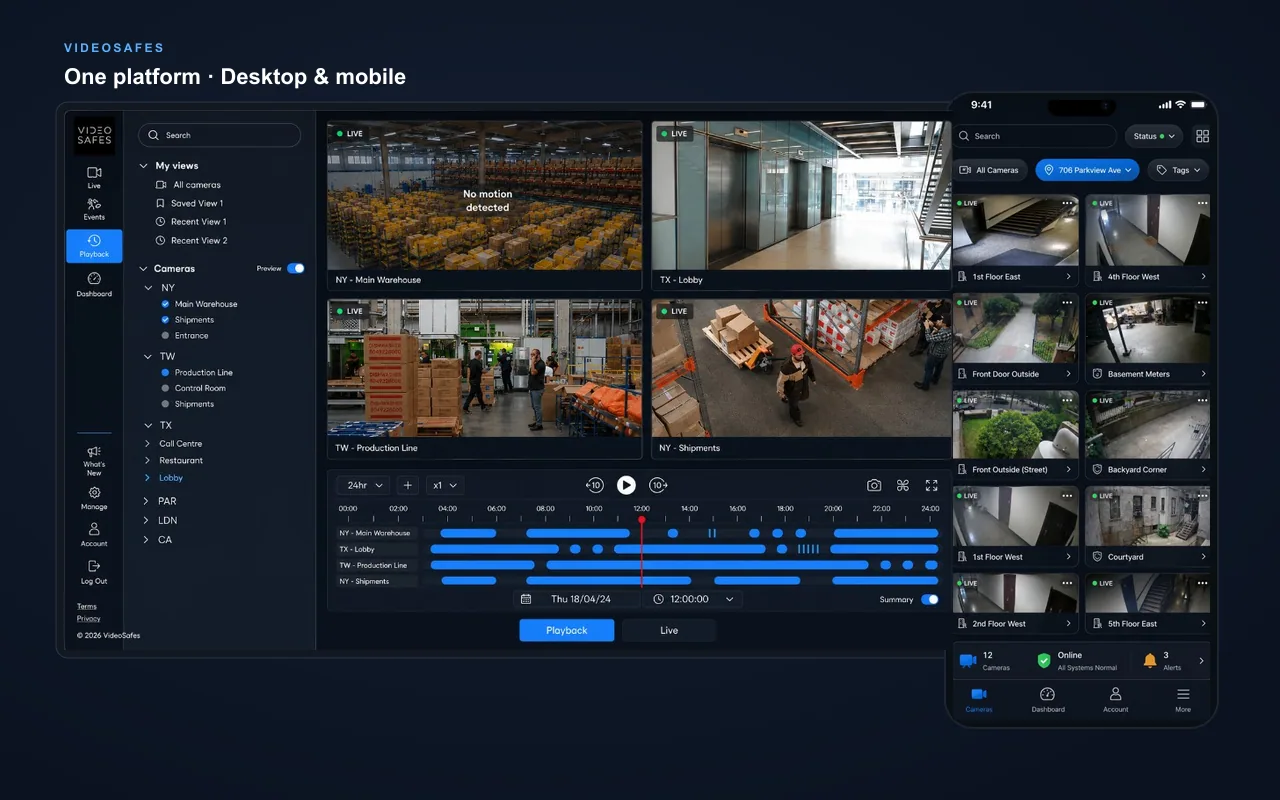
Task: Add a timeline with the plus button
Action: [407, 485]
